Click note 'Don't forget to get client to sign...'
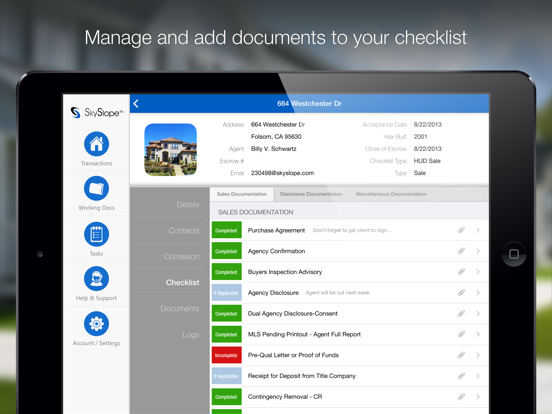The height and width of the screenshot is (414, 552). coord(352,230)
